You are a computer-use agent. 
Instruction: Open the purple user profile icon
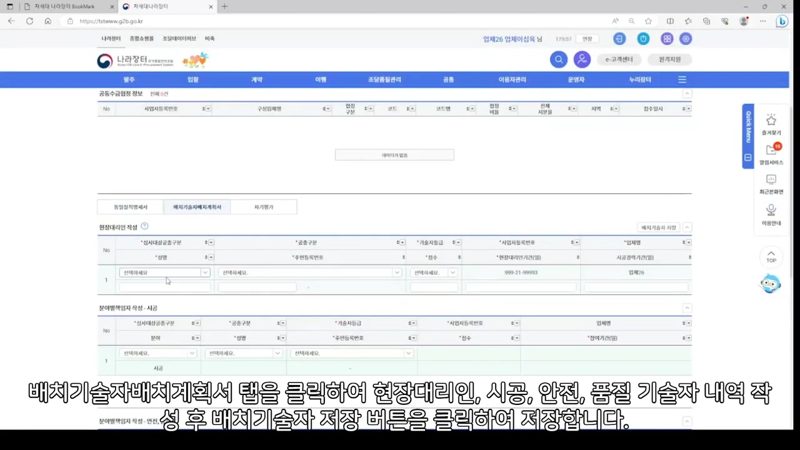point(582,60)
